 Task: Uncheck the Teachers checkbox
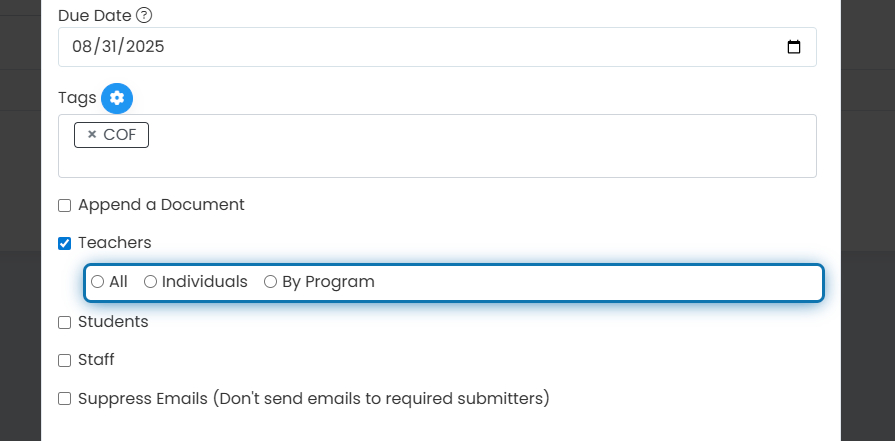tap(64, 244)
